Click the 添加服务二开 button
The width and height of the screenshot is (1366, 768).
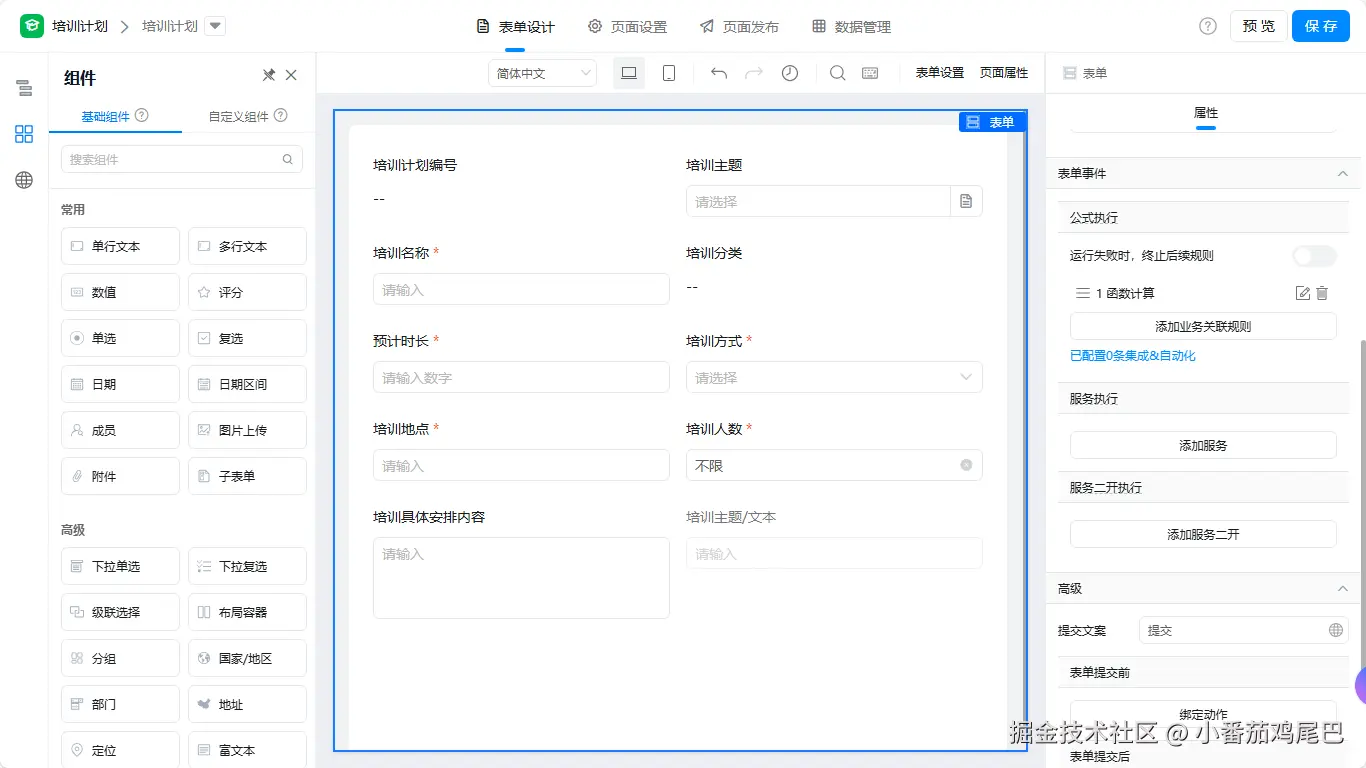(1203, 534)
